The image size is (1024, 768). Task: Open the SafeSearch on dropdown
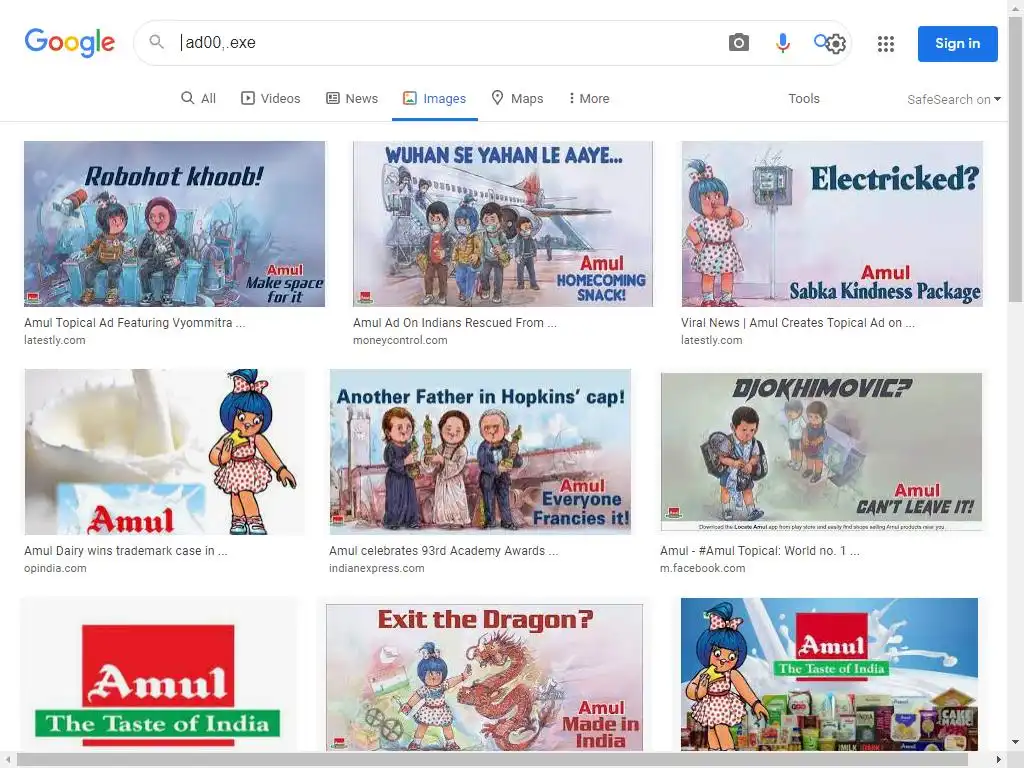click(953, 99)
